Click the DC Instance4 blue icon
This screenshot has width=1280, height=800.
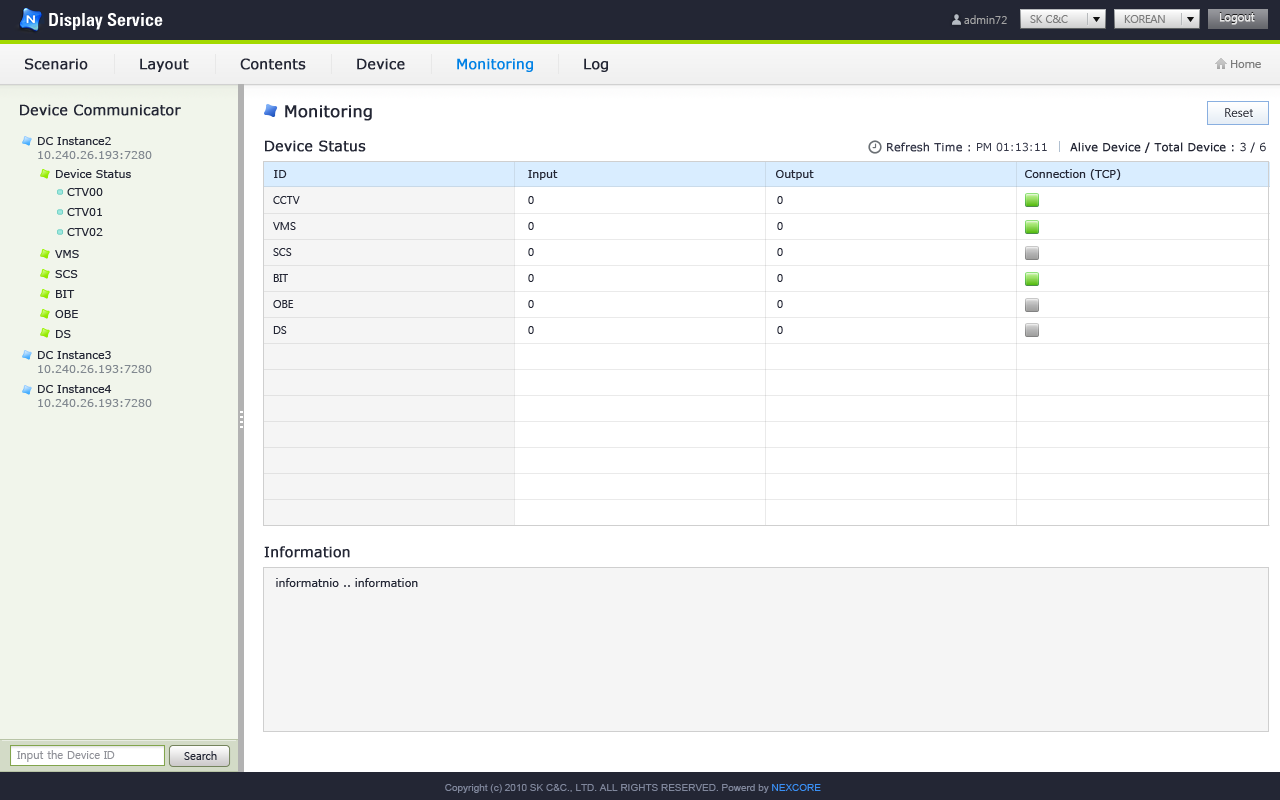tap(27, 389)
